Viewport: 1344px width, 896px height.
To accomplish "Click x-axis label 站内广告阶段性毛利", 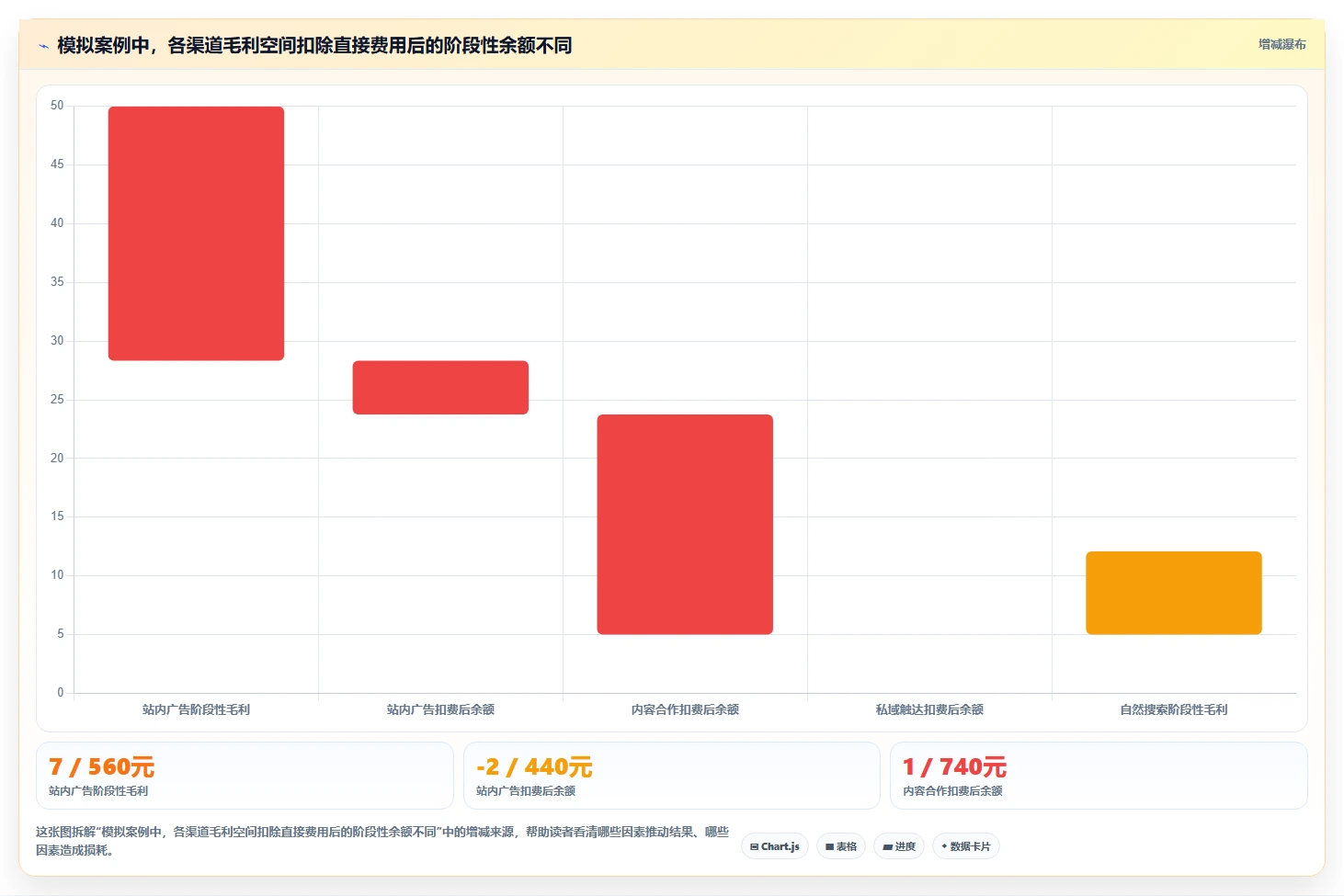I will pos(196,709).
